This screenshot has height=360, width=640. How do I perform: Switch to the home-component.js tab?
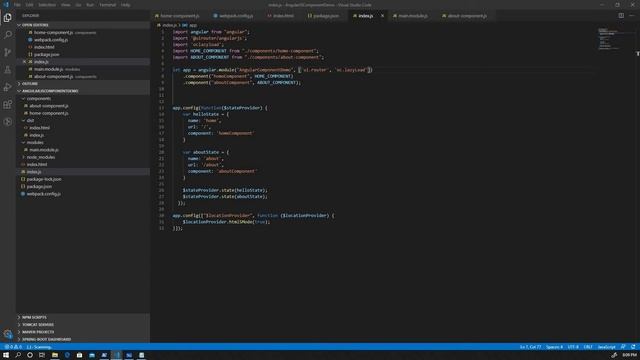[x=180, y=16]
